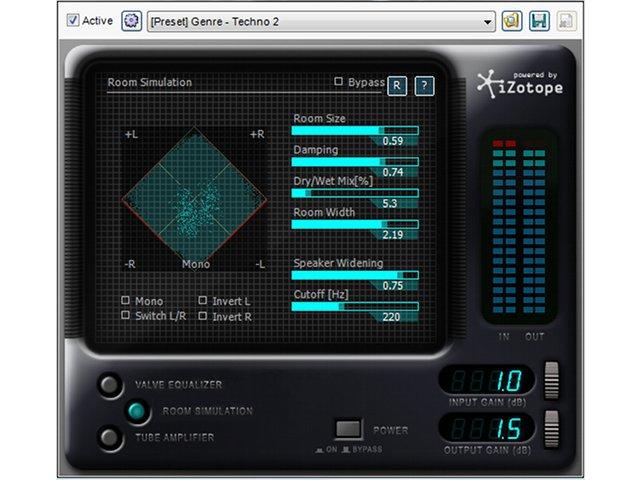Adjust the Cutoff [Hz] slider

tap(355, 306)
